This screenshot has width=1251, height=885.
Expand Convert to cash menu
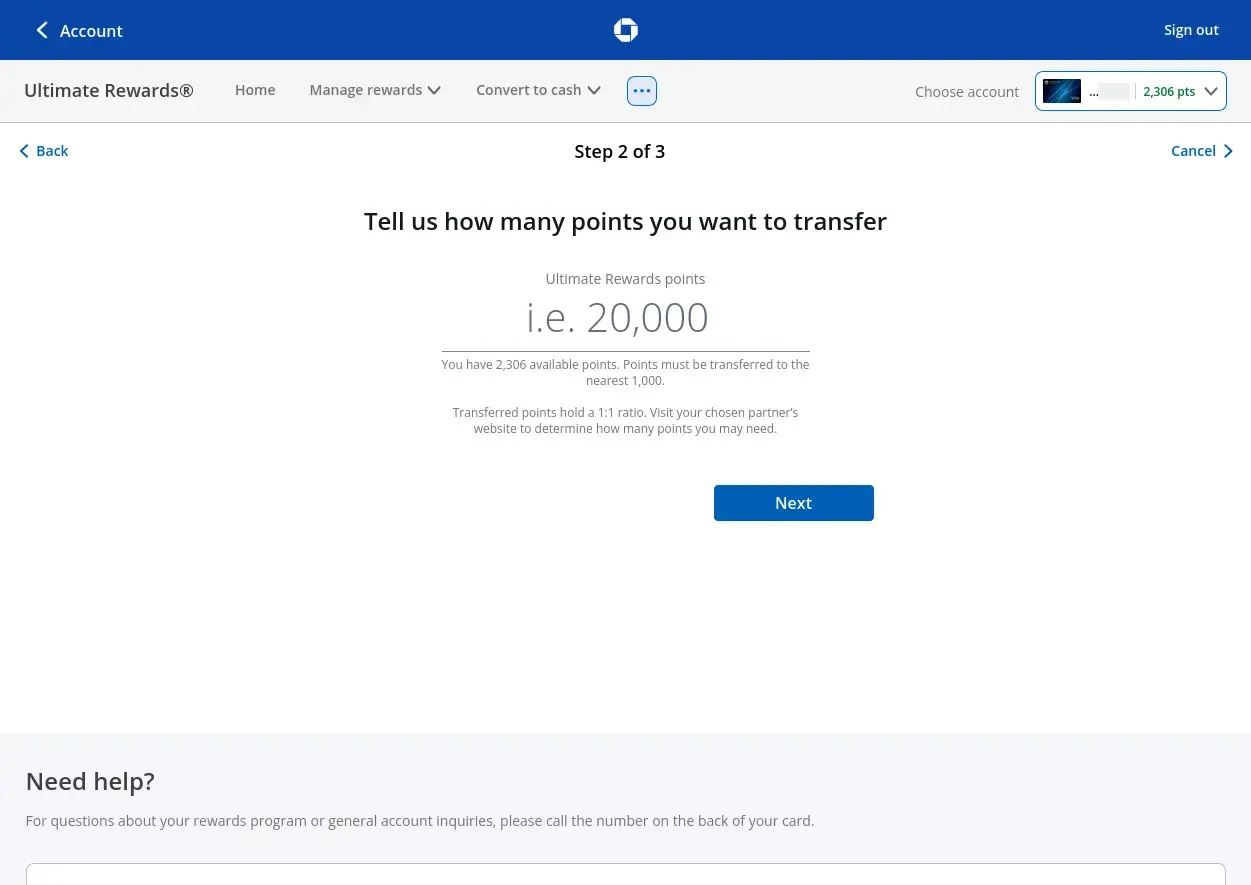coord(538,90)
